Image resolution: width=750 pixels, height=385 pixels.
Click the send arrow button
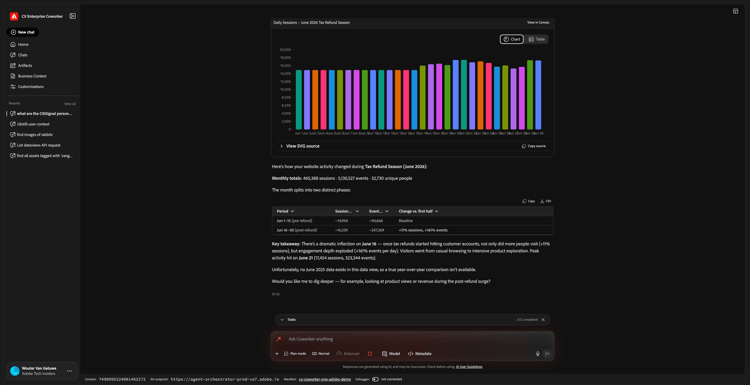tap(547, 354)
